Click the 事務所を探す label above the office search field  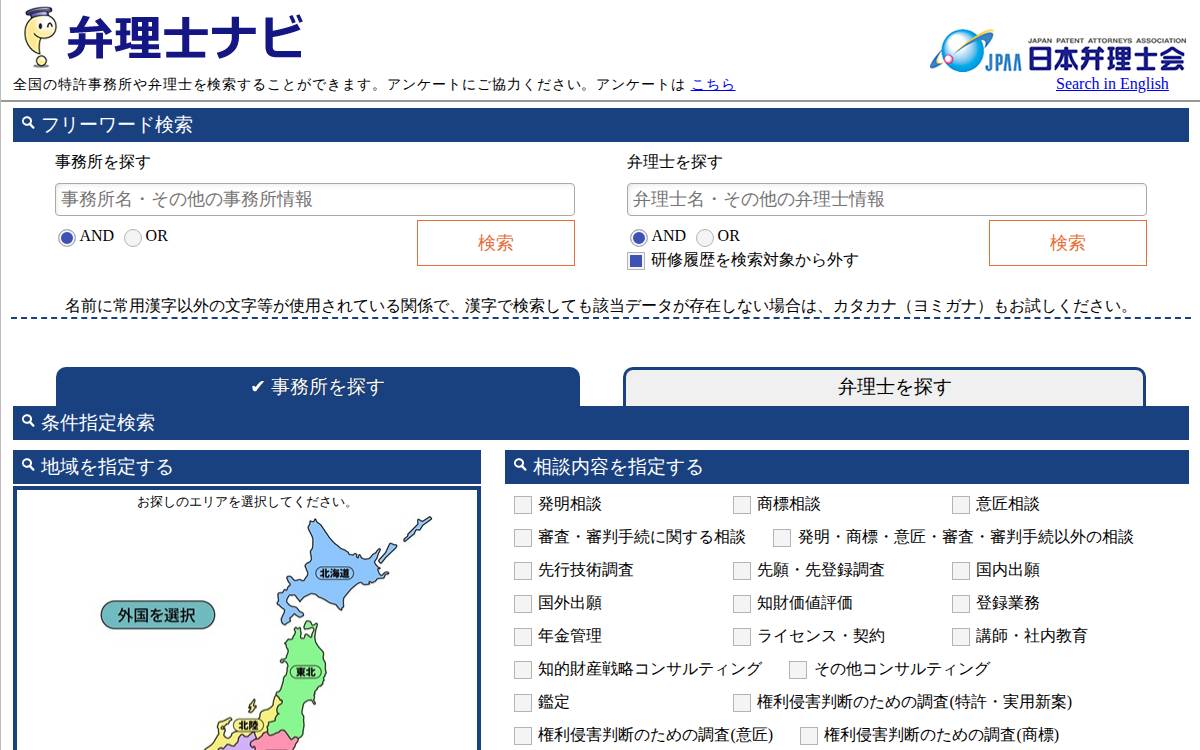[x=103, y=162]
